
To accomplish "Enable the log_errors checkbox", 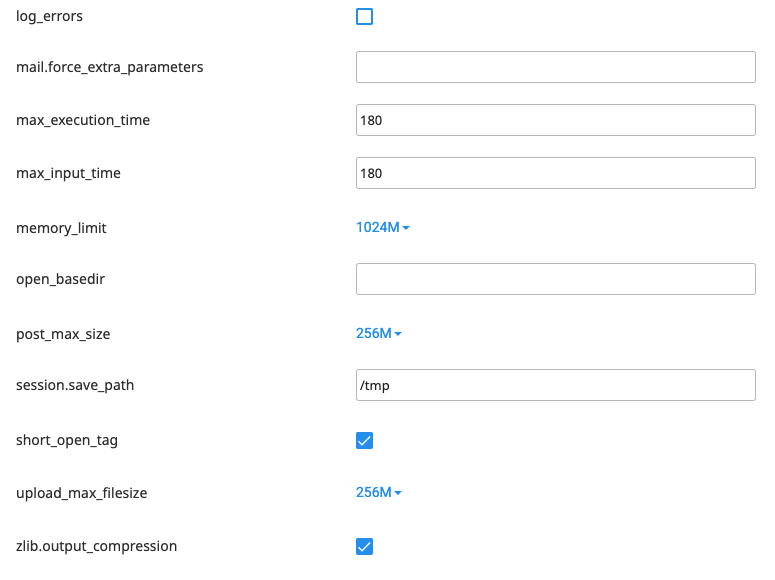I will pos(365,16).
